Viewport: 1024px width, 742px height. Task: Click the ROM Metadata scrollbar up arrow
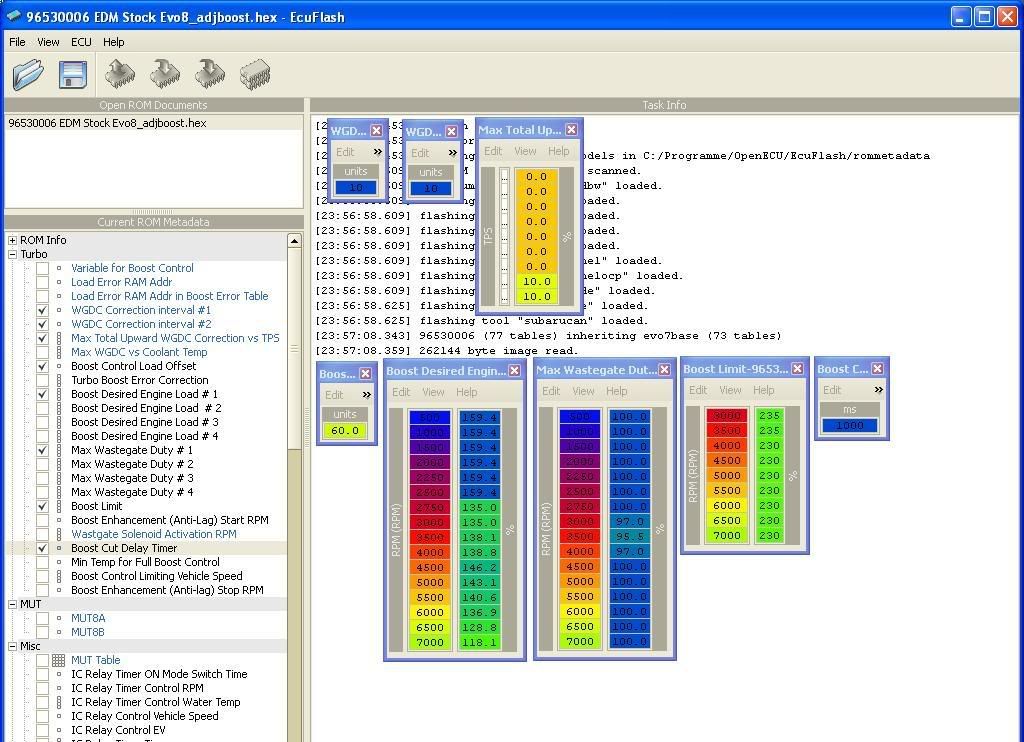[294, 241]
